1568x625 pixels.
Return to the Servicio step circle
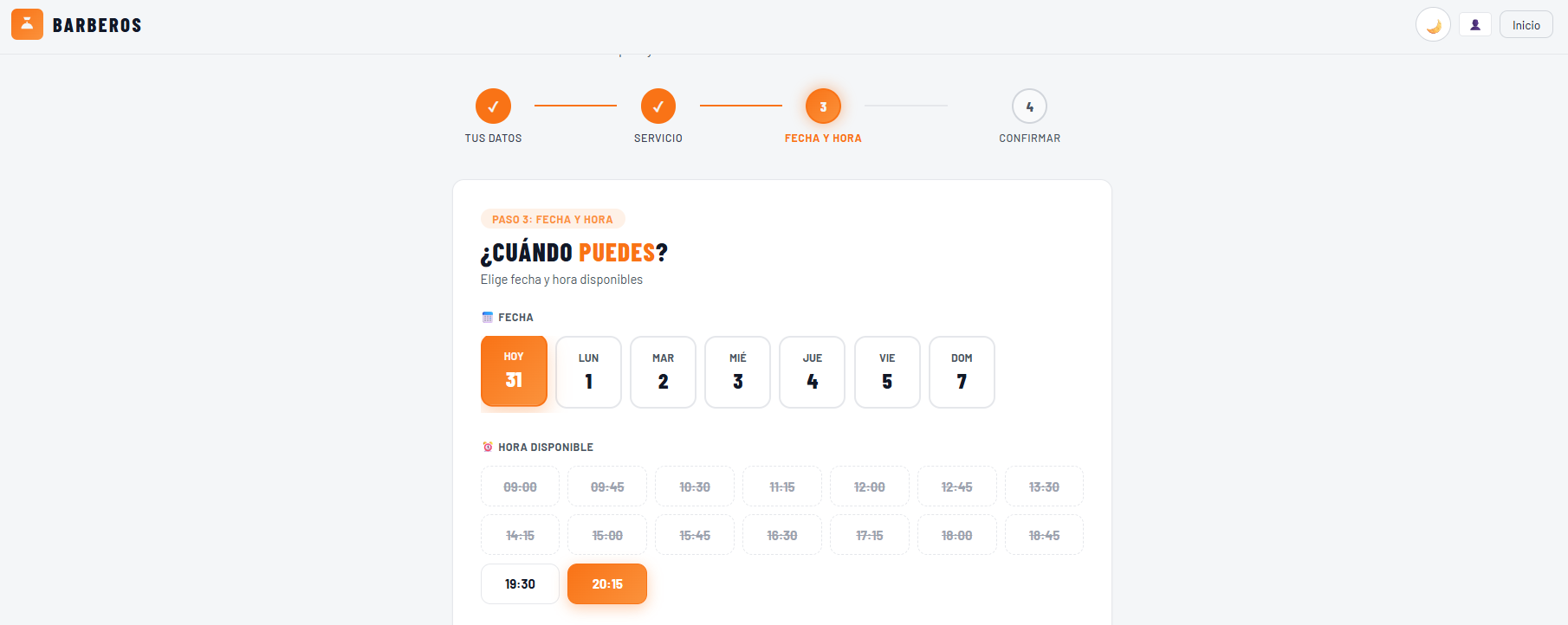coord(658,106)
